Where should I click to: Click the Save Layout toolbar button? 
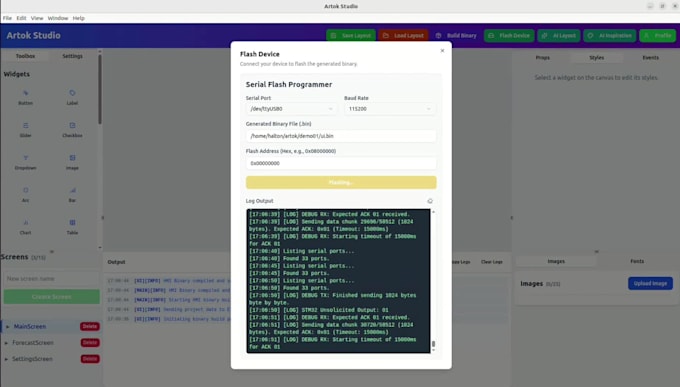point(351,36)
